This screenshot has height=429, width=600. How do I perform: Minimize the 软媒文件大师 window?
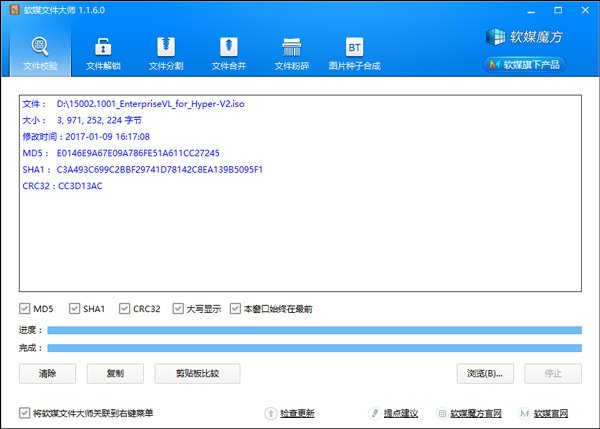(531, 11)
